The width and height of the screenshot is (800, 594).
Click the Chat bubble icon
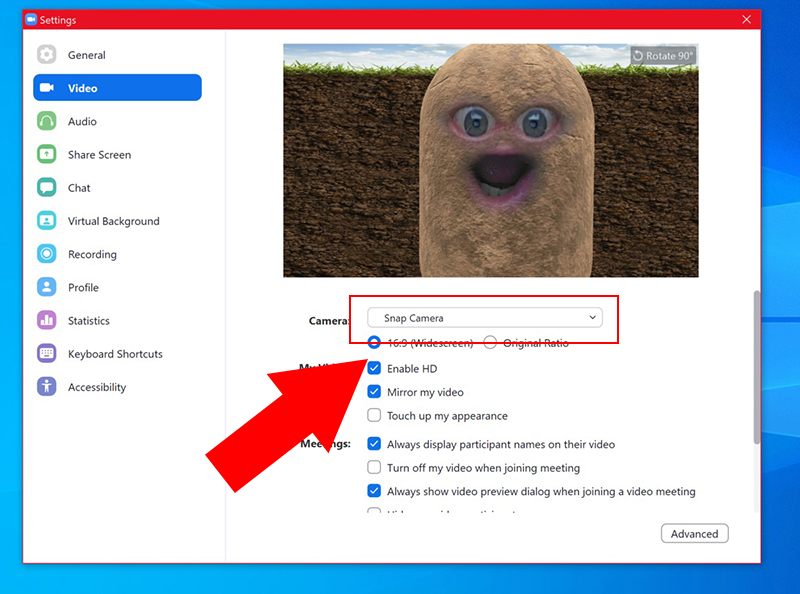[46, 187]
